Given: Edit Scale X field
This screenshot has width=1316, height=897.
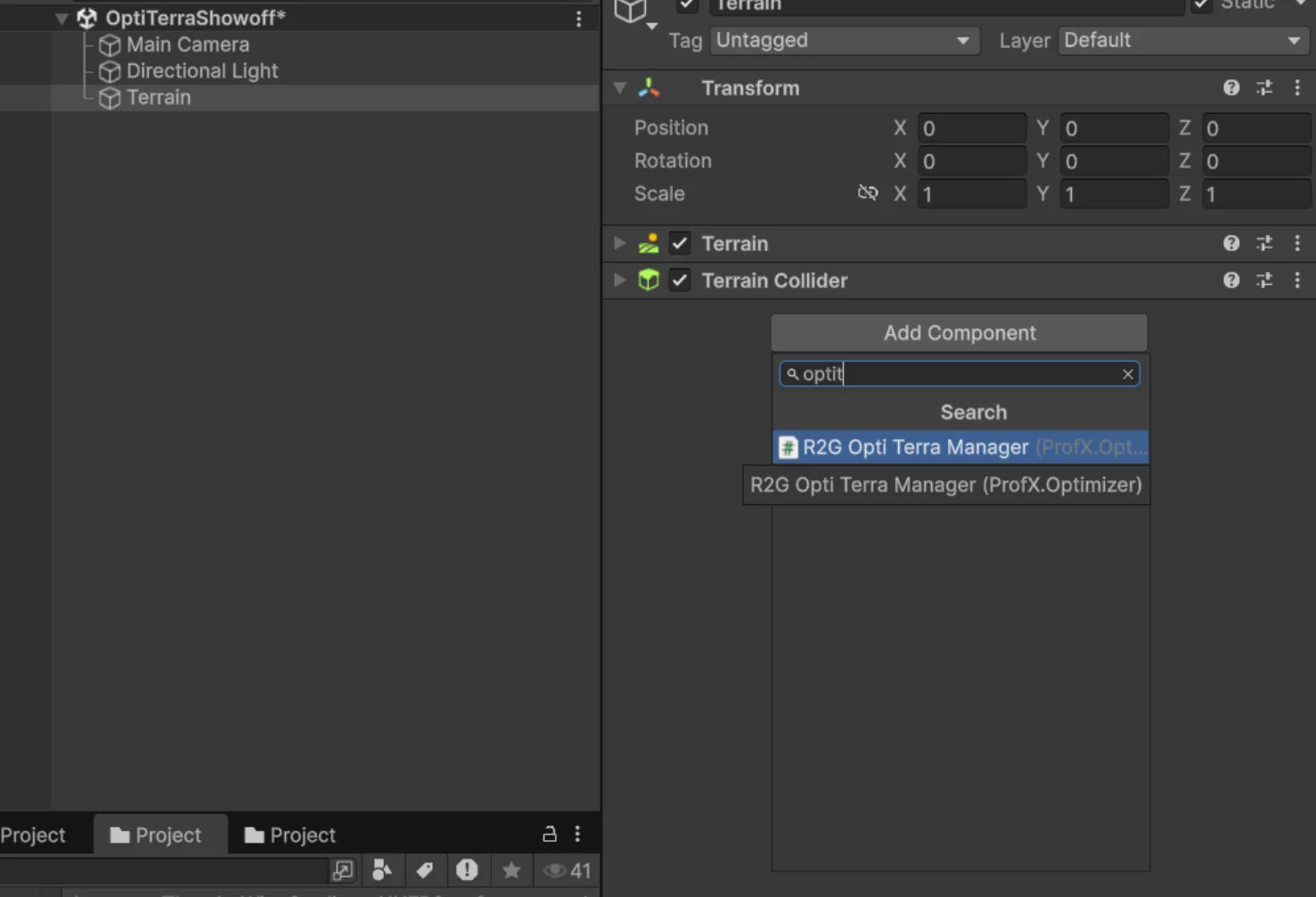Looking at the screenshot, I should (x=972, y=194).
